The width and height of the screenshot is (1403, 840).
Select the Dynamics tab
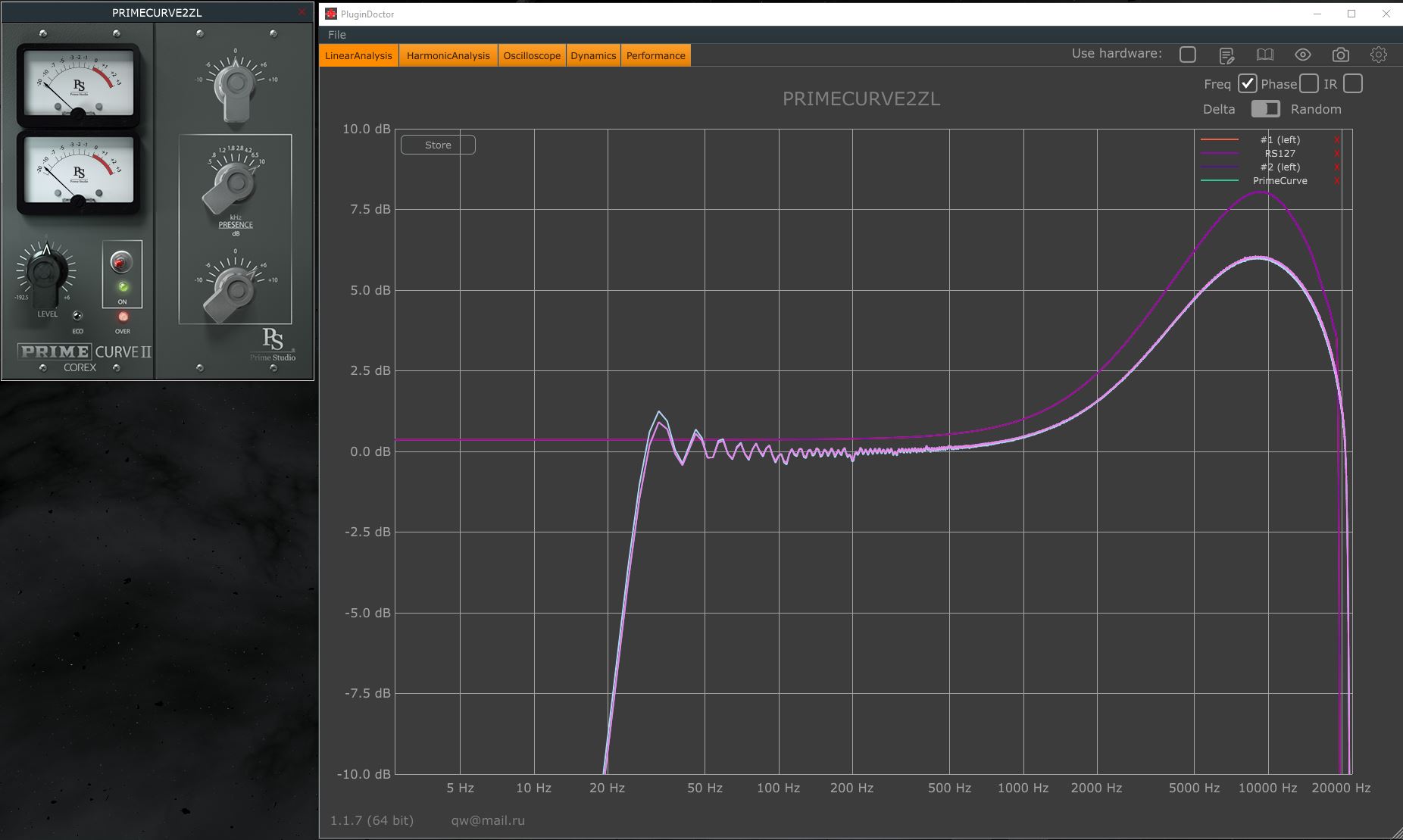click(593, 55)
